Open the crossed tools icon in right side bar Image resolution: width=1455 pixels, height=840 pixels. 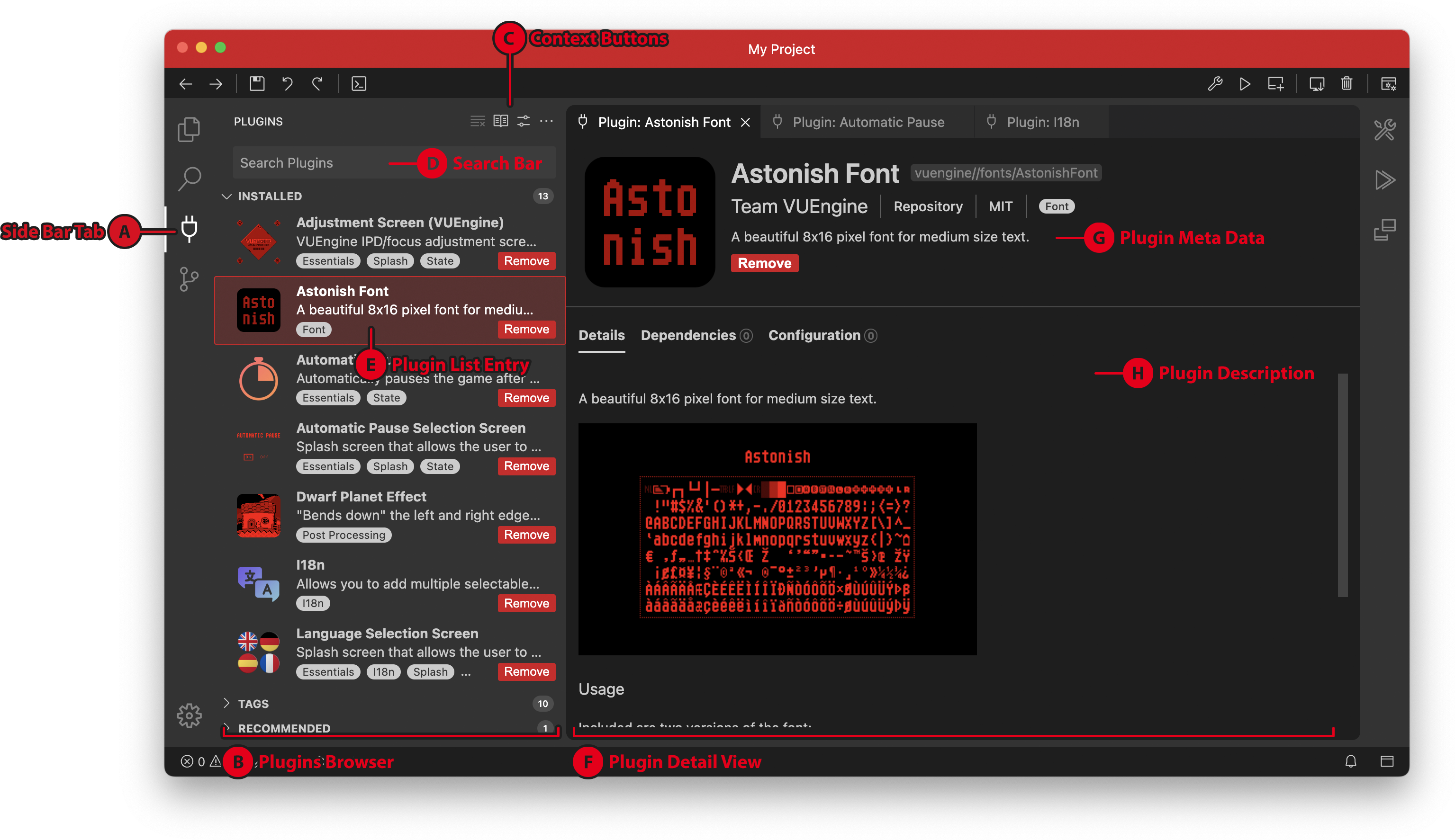click(x=1384, y=129)
